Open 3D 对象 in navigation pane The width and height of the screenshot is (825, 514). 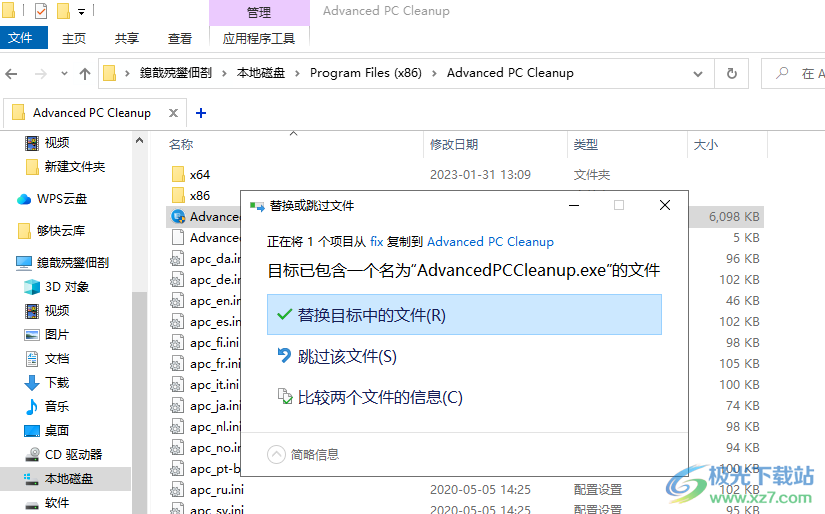[x=67, y=287]
